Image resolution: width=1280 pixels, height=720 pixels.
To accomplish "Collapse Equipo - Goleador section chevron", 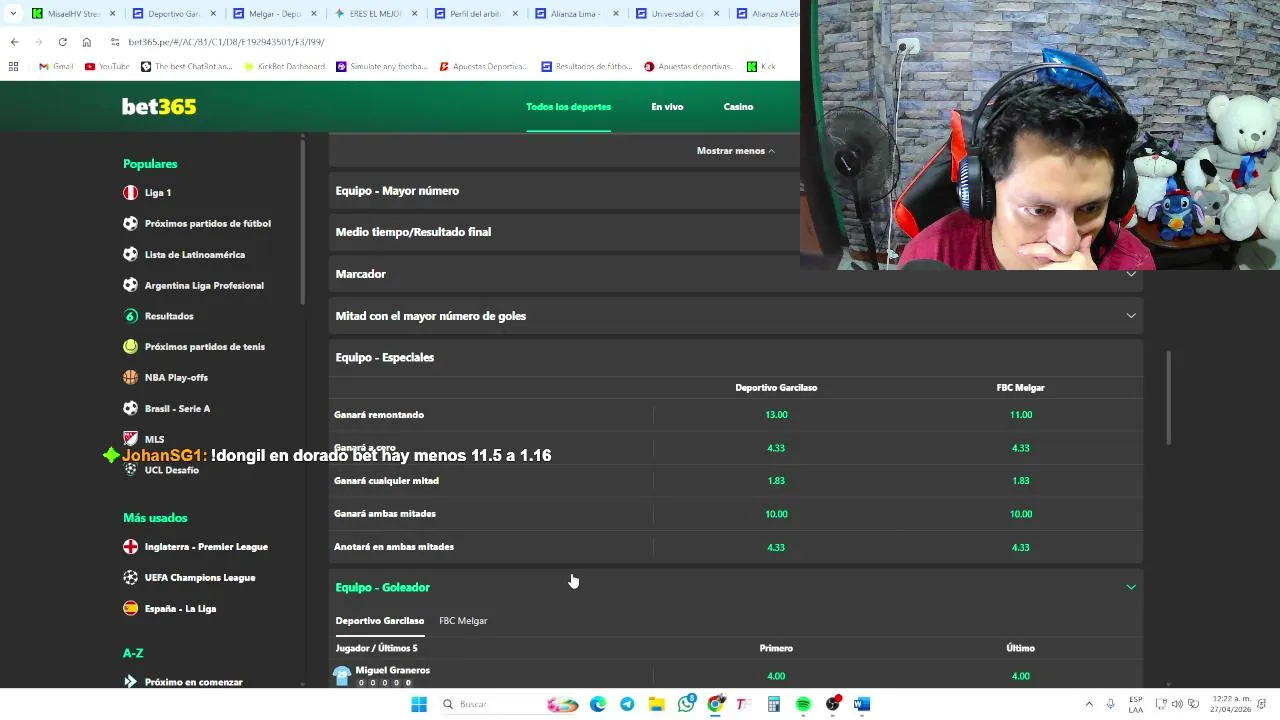I will tap(1131, 587).
